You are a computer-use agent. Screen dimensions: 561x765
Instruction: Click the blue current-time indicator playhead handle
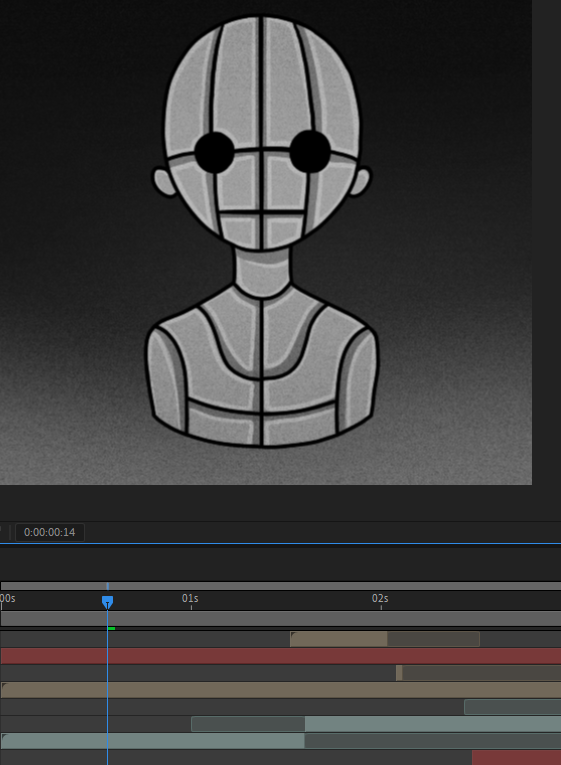(107, 602)
